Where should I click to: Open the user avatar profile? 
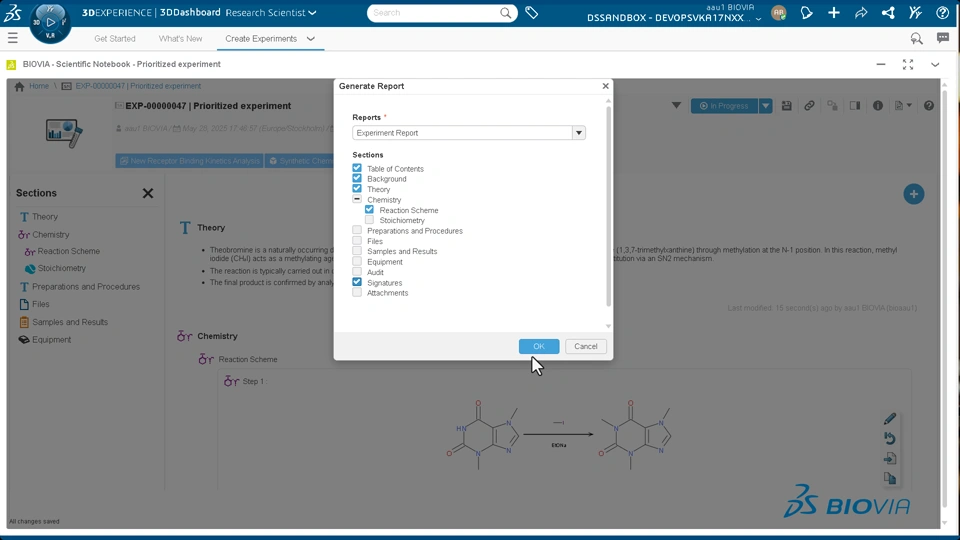click(779, 13)
